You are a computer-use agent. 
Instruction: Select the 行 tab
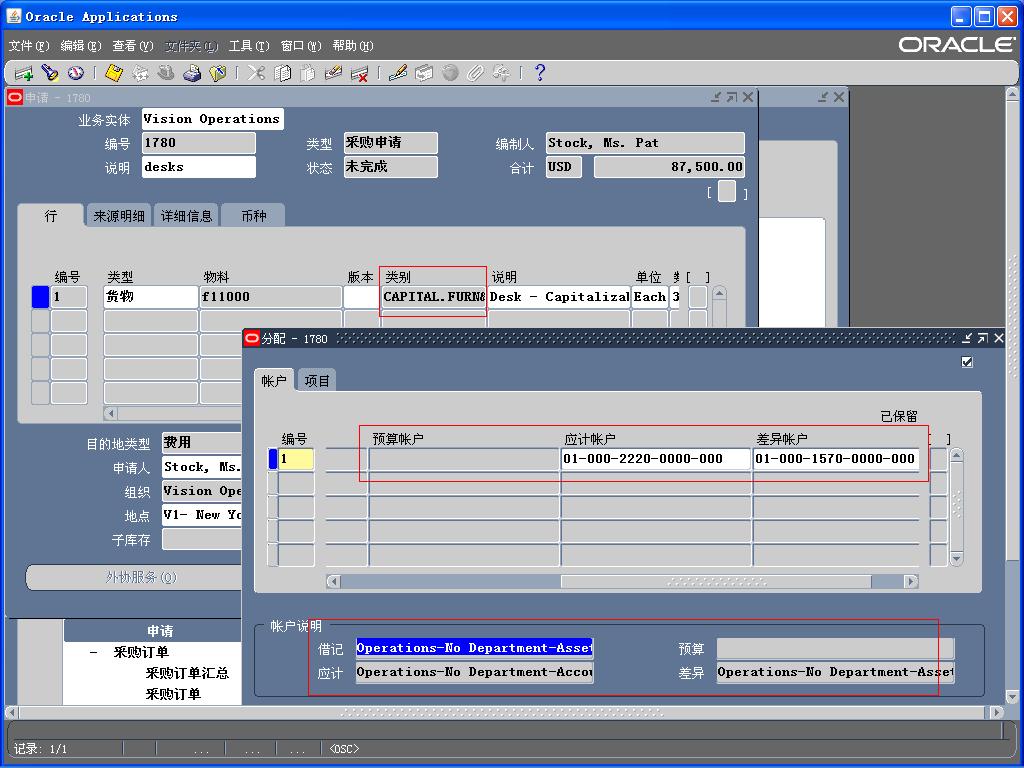coord(51,216)
